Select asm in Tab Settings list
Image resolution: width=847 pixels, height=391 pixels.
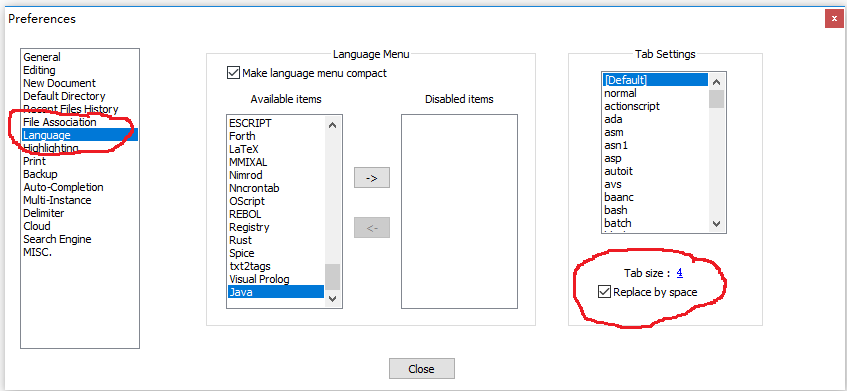(655, 132)
